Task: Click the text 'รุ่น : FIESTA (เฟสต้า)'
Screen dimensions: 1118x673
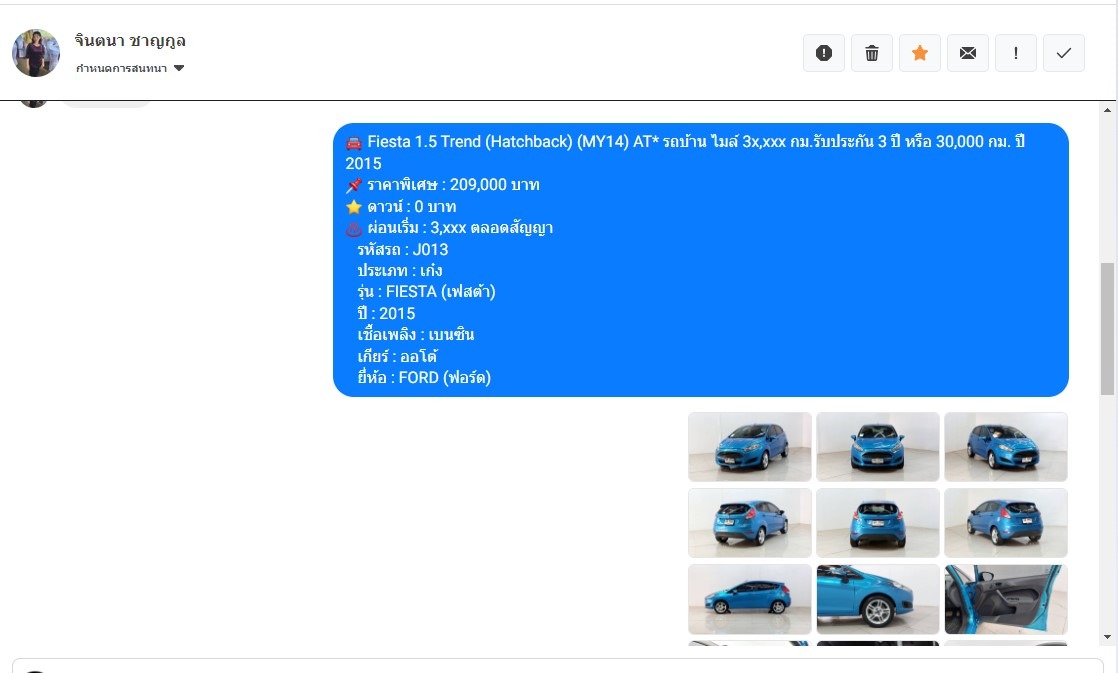Action: (426, 292)
